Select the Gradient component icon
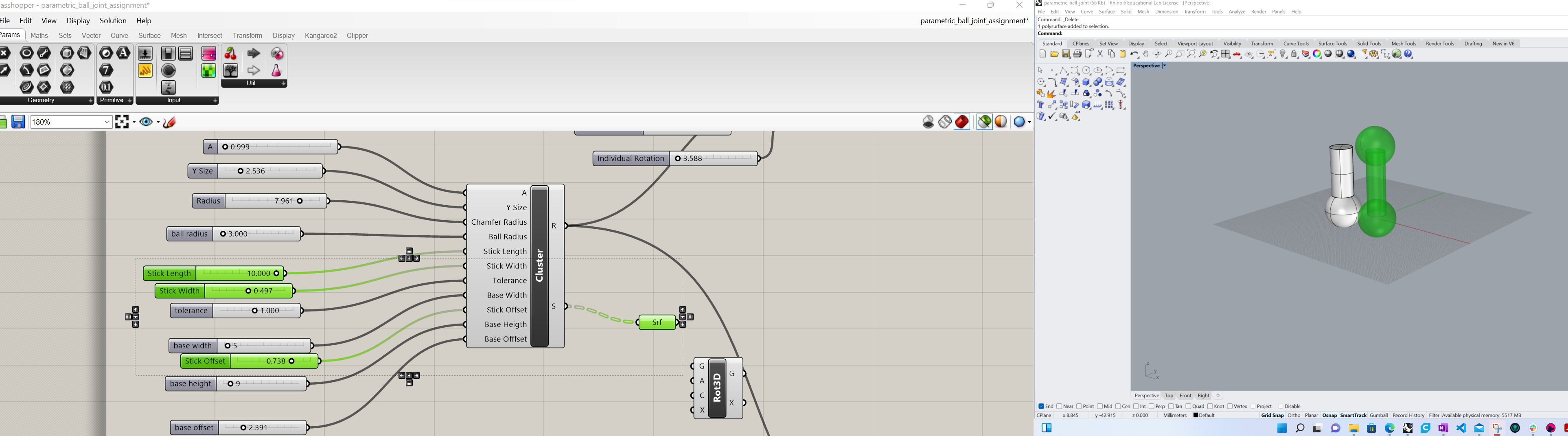Viewport: 1568px width, 436px height. [x=209, y=54]
